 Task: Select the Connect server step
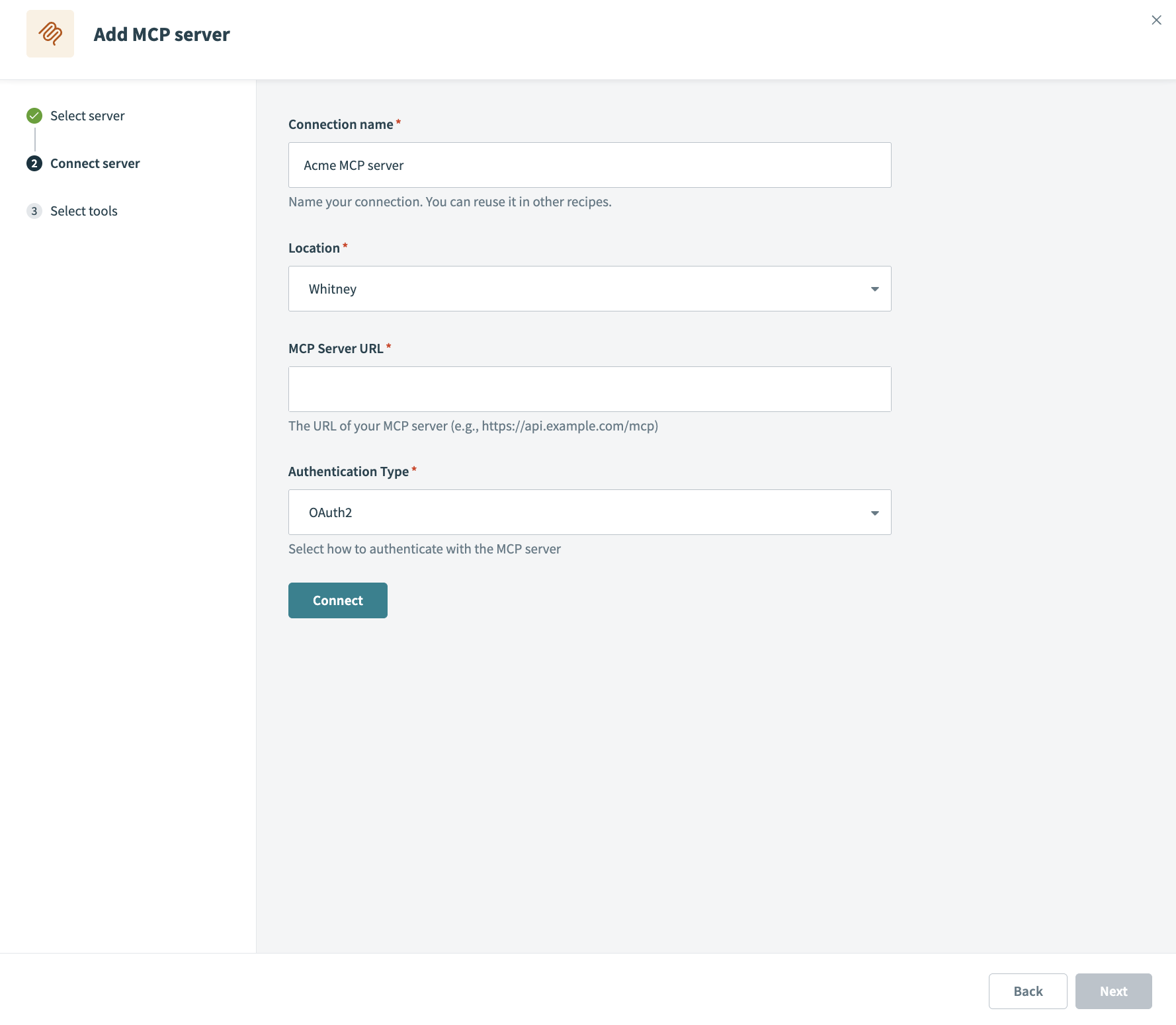point(95,163)
